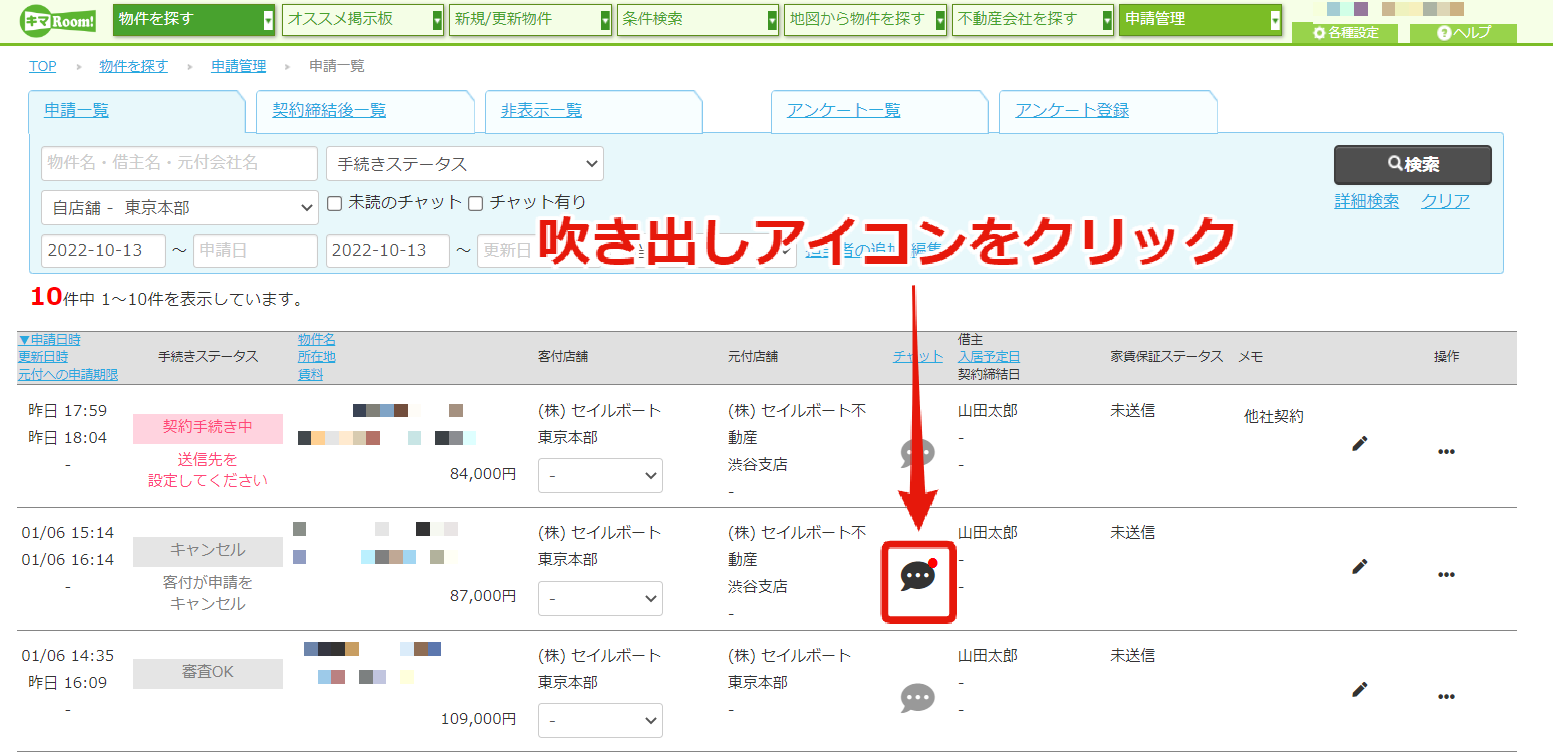Open three-dot actions menu in 審査OK row
Image resolution: width=1553 pixels, height=755 pixels.
pos(1446,697)
